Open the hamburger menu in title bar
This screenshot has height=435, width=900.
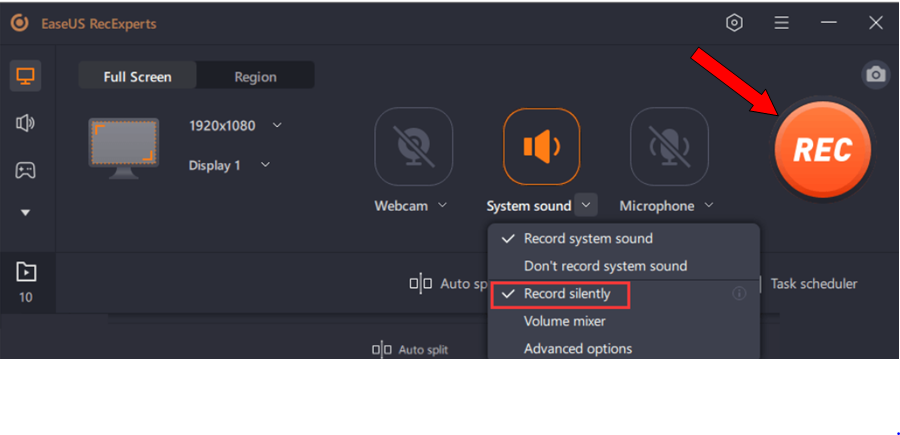[781, 23]
